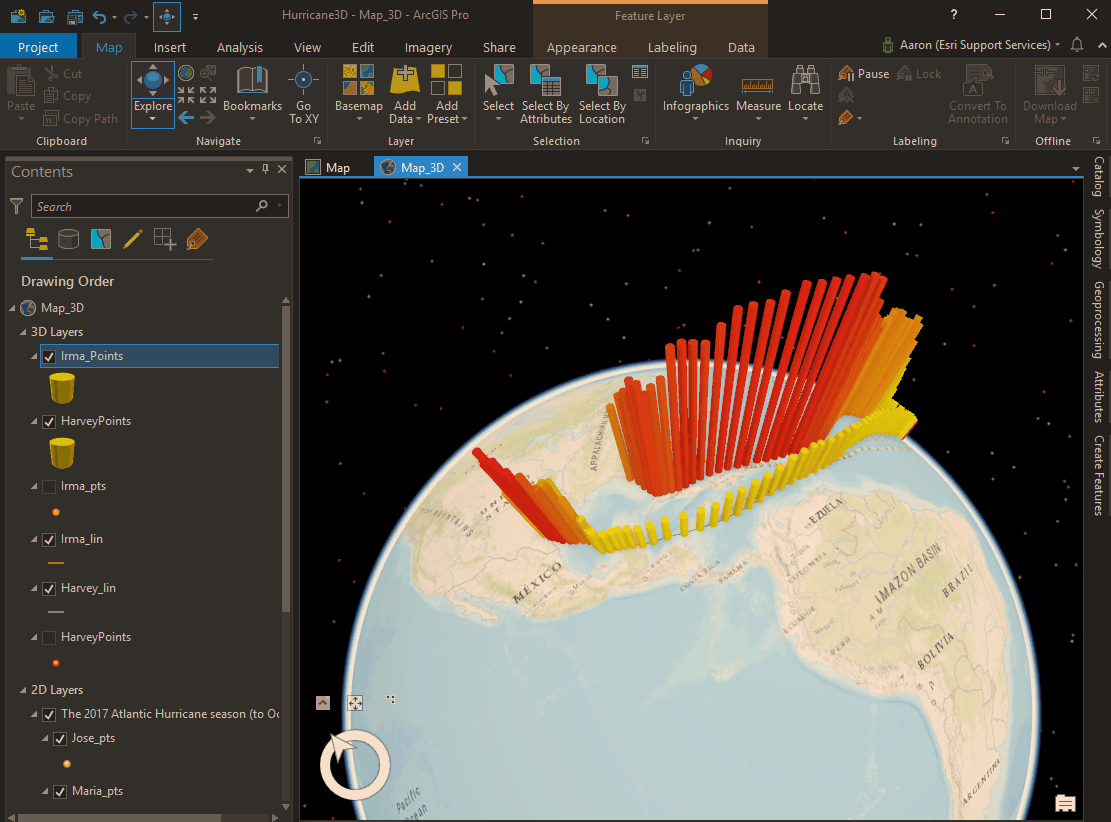Activate the Select tool
This screenshot has width=1111, height=822.
pyautogui.click(x=498, y=93)
